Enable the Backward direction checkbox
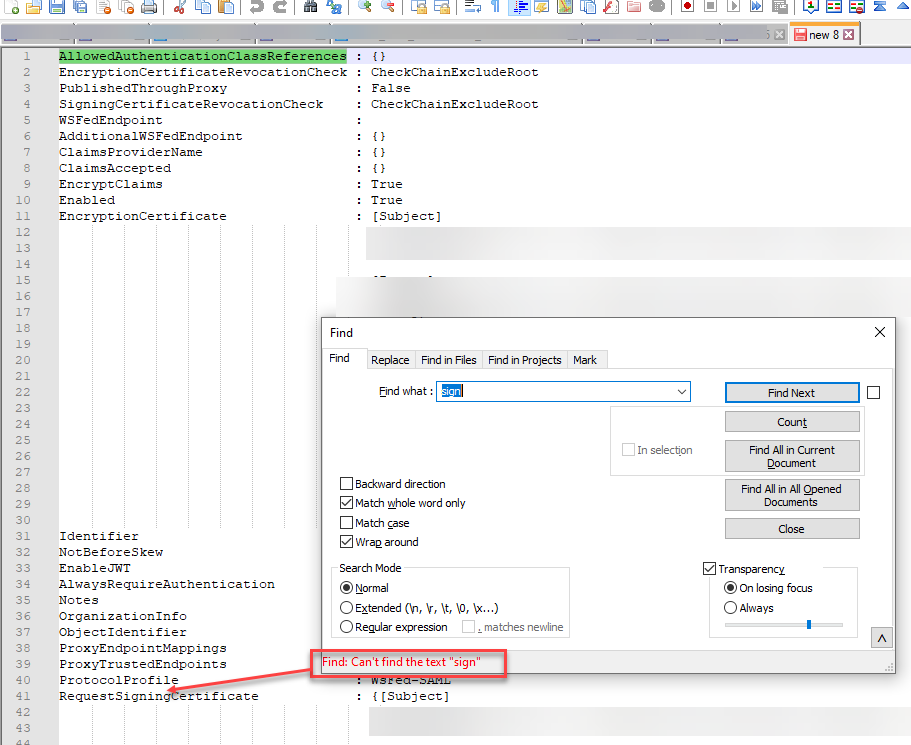This screenshot has height=745, width=911. 346,483
